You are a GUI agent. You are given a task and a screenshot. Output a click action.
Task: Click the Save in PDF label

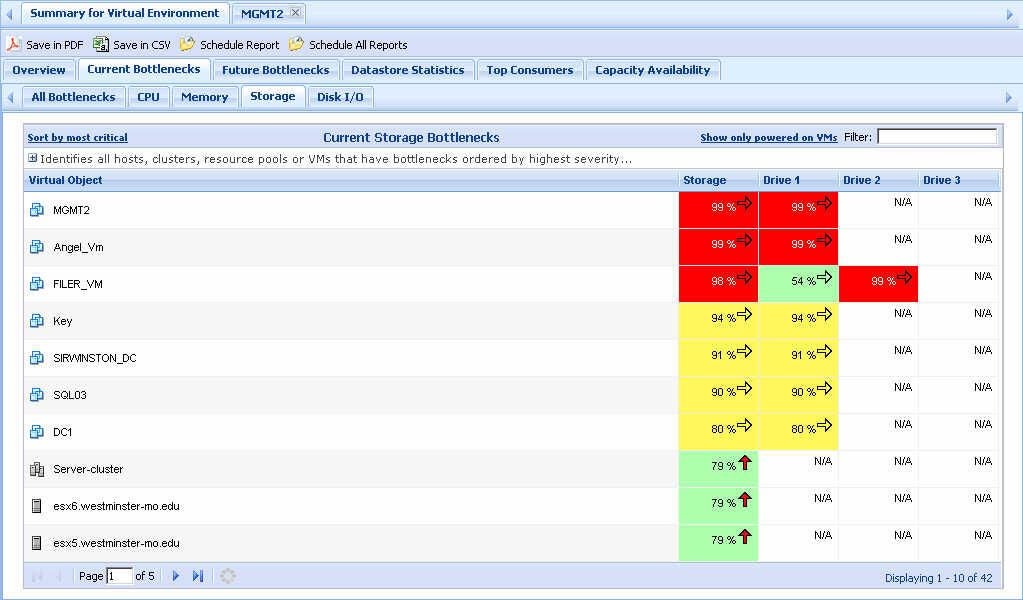click(55, 45)
